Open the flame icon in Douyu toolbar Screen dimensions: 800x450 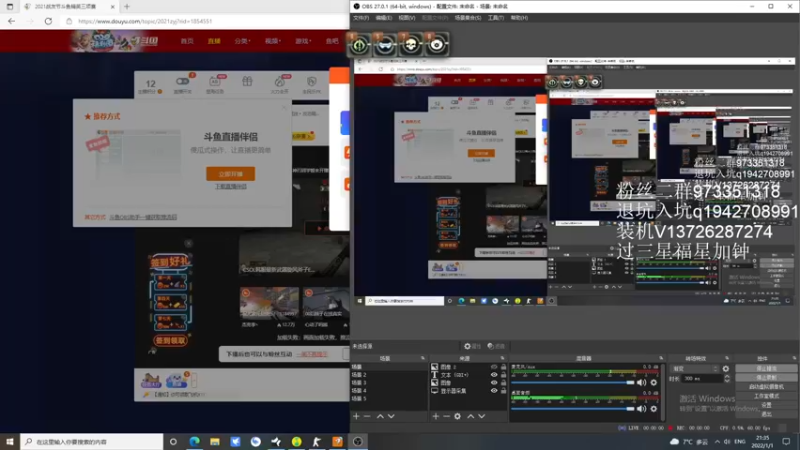coord(279,82)
